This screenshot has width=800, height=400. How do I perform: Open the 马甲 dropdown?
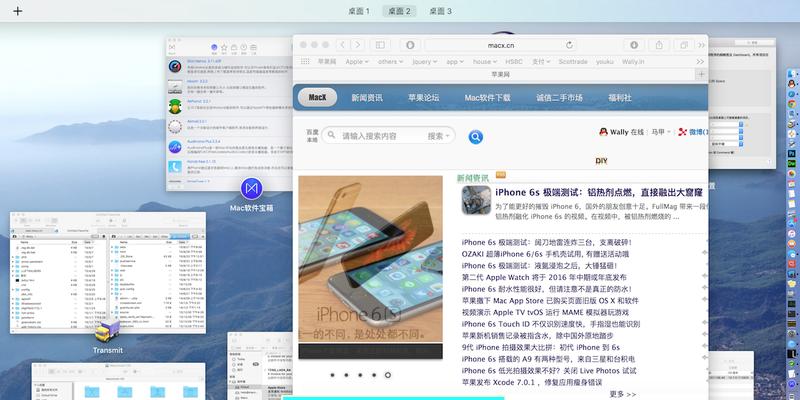tap(661, 132)
